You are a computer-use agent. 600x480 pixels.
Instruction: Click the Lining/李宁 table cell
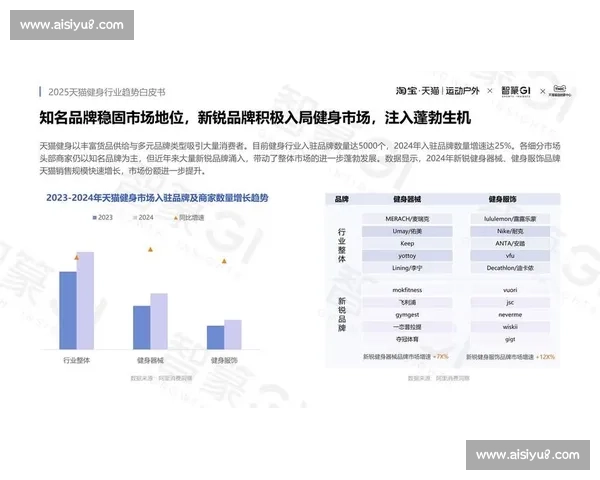coord(407,268)
